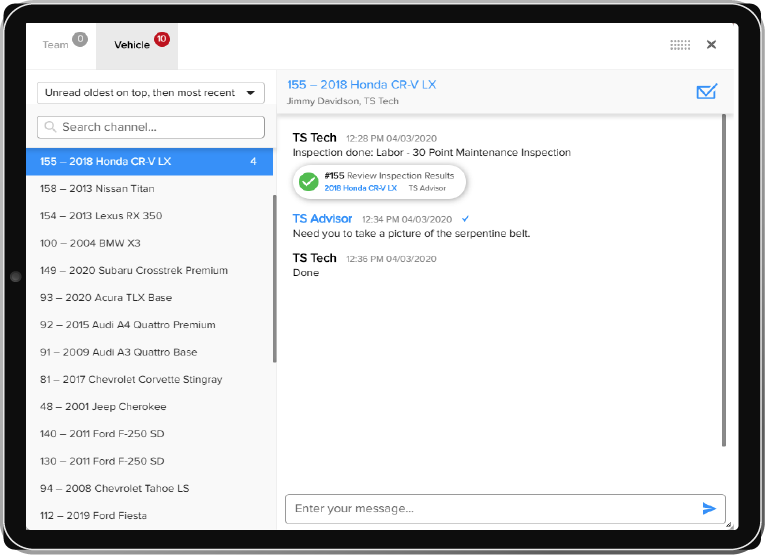The height and width of the screenshot is (555, 765).
Task: Click the Team unread count badge
Action: click(80, 40)
